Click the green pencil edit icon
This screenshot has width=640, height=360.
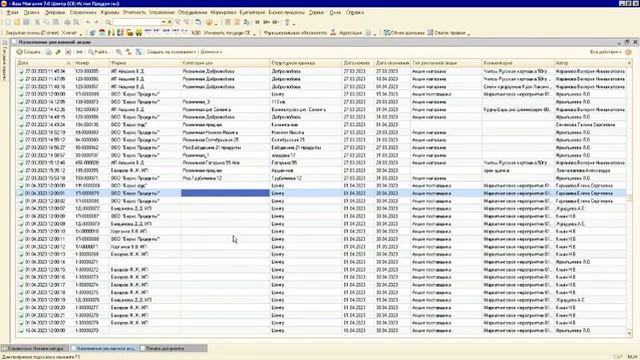(x=58, y=52)
